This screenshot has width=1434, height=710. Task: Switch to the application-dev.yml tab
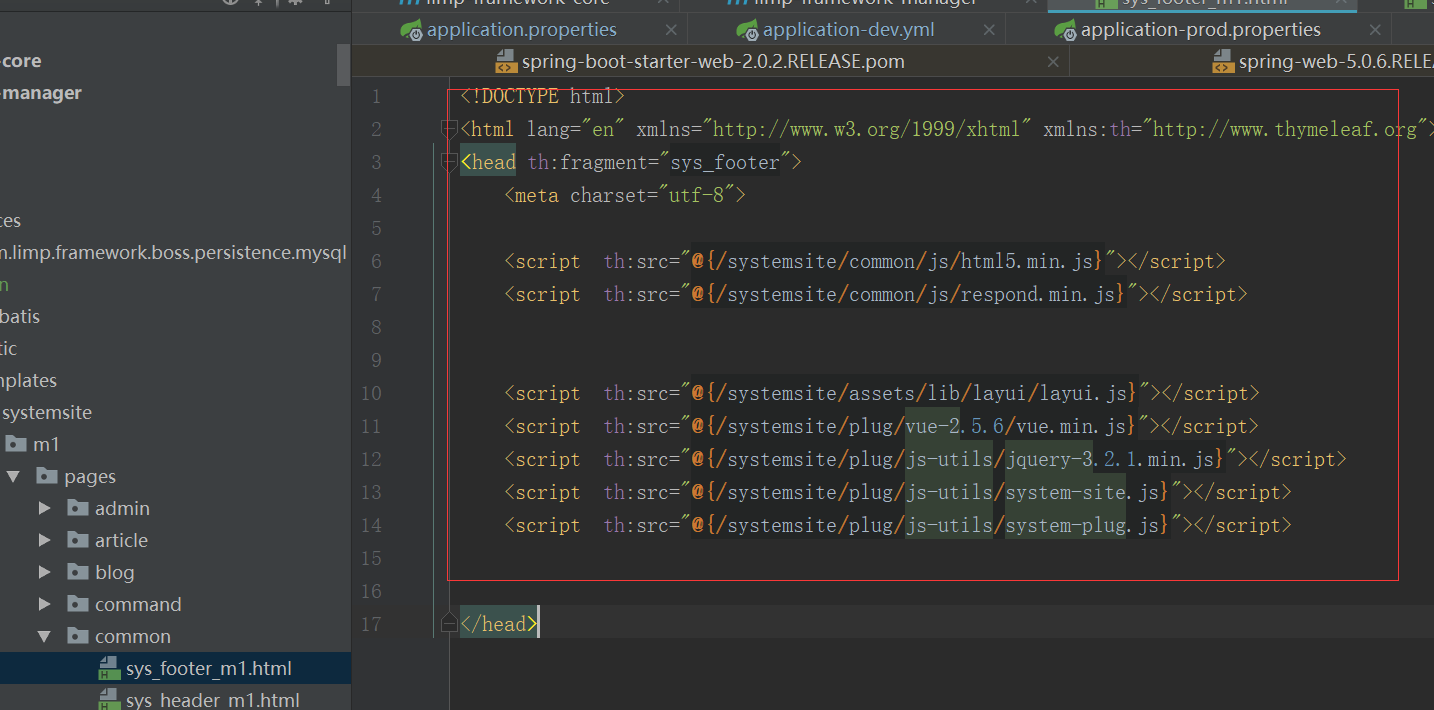pyautogui.click(x=849, y=30)
